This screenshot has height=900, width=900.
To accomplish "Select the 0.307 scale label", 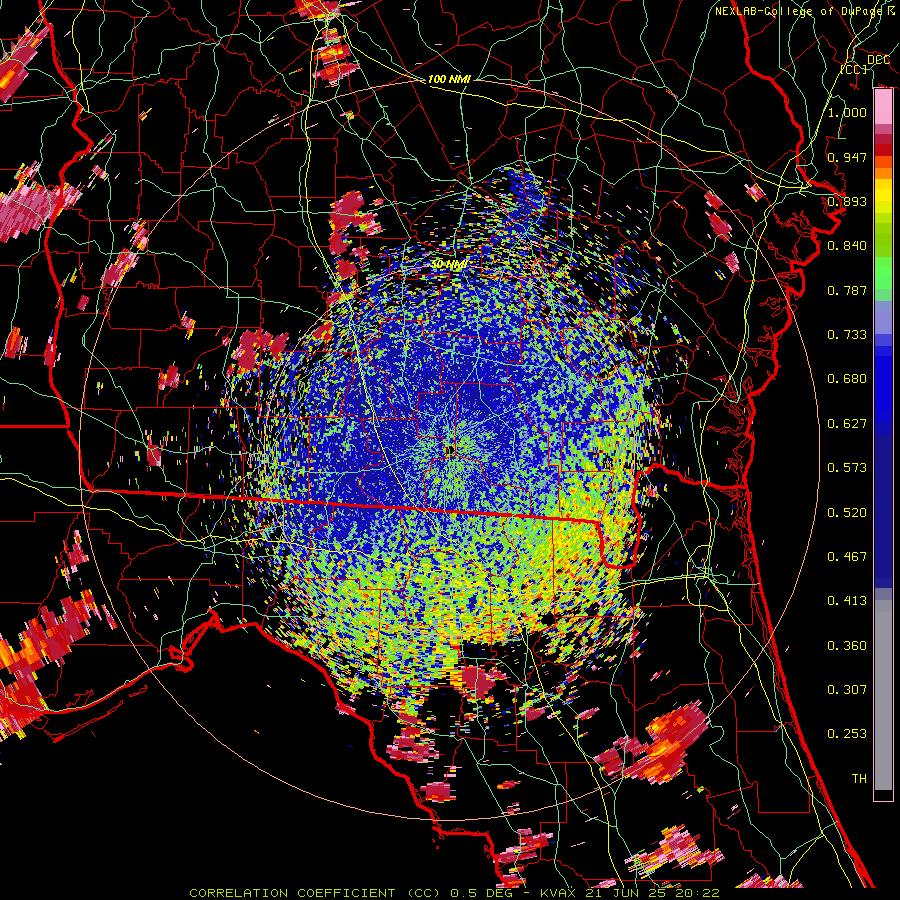I will (x=847, y=690).
